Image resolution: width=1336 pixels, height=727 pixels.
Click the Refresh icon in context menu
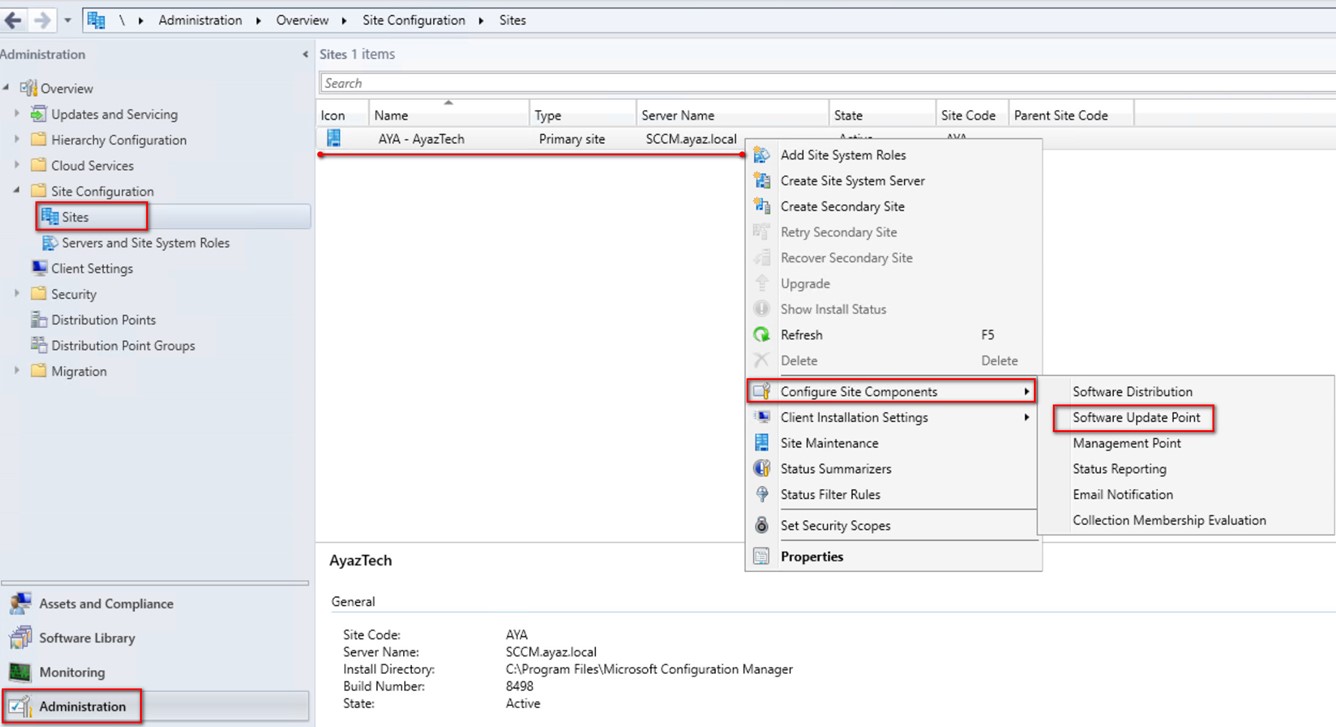point(762,335)
